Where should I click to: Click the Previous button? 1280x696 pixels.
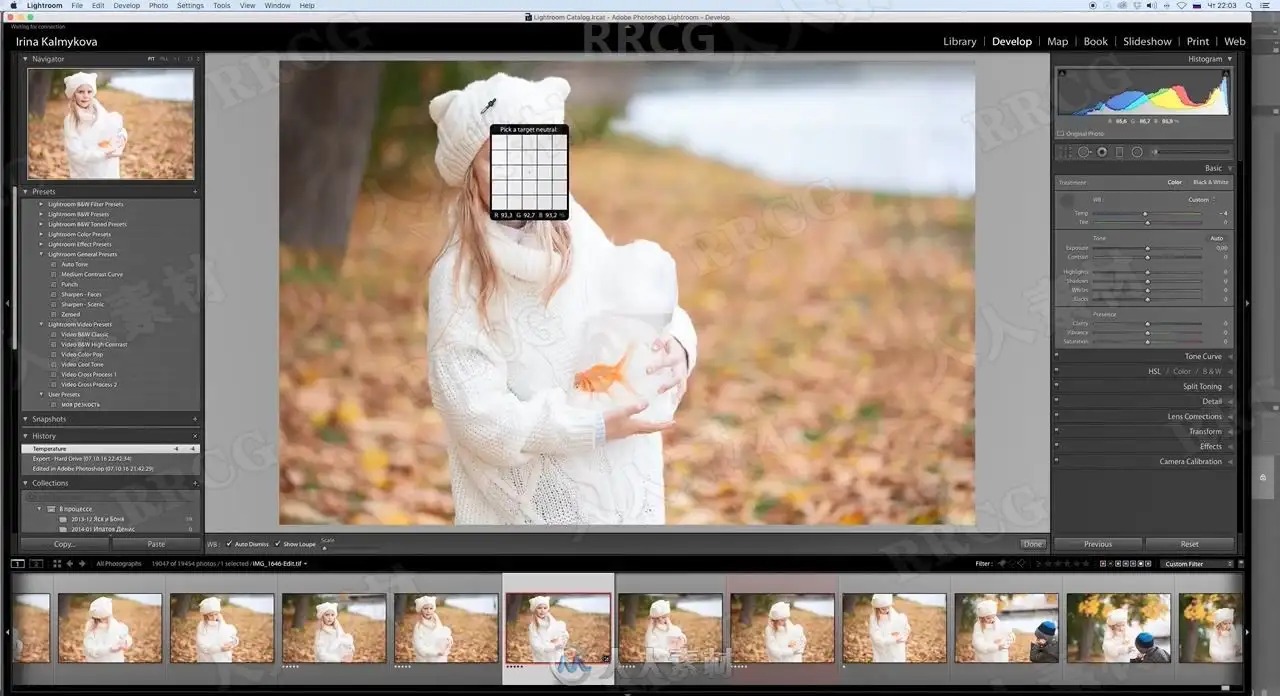click(1098, 544)
